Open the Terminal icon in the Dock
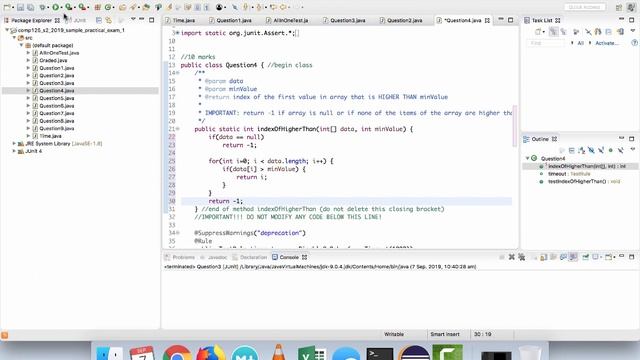This screenshot has height=360, width=640. [380, 353]
